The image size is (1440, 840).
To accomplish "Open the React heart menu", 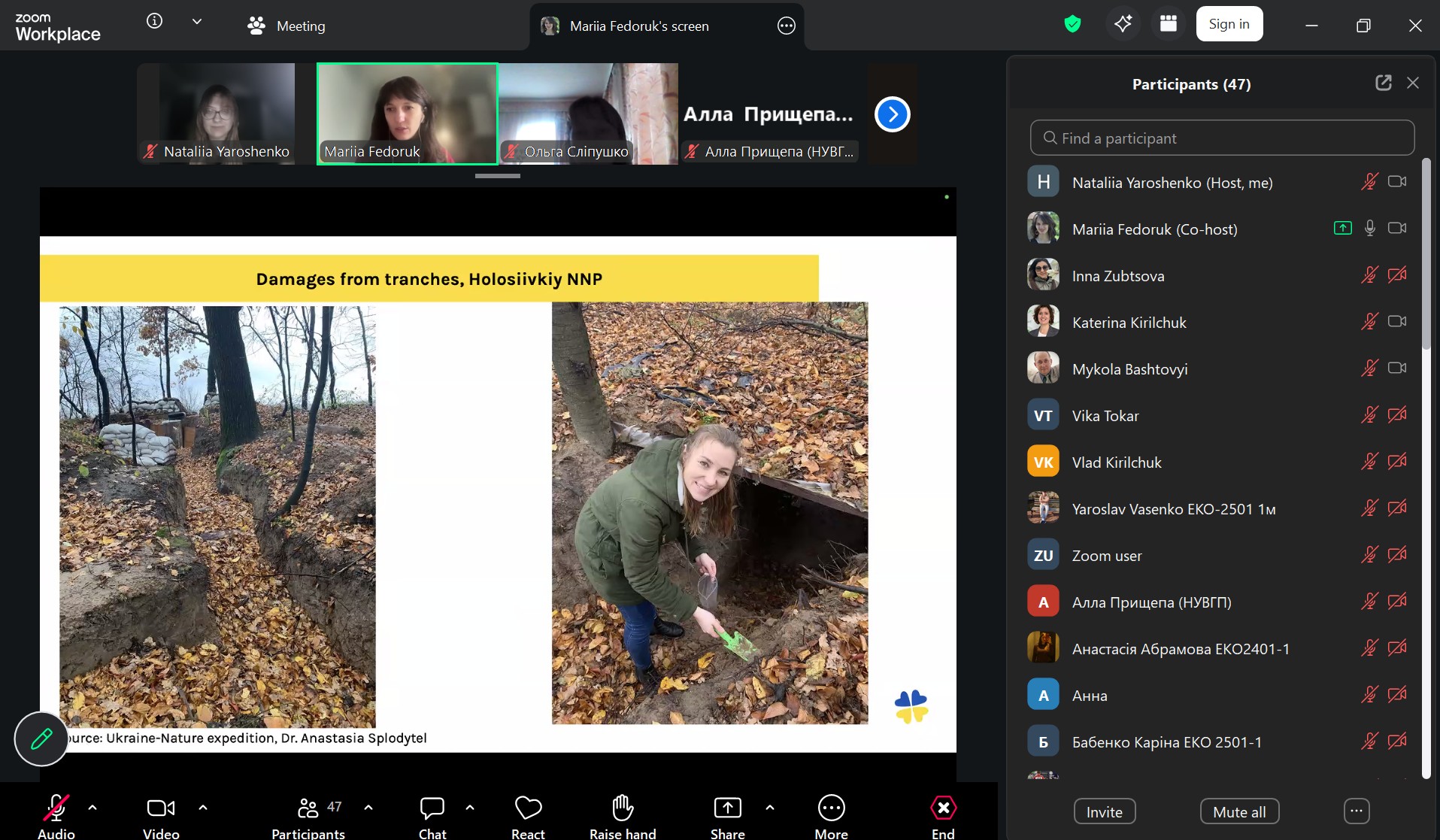I will point(528,808).
